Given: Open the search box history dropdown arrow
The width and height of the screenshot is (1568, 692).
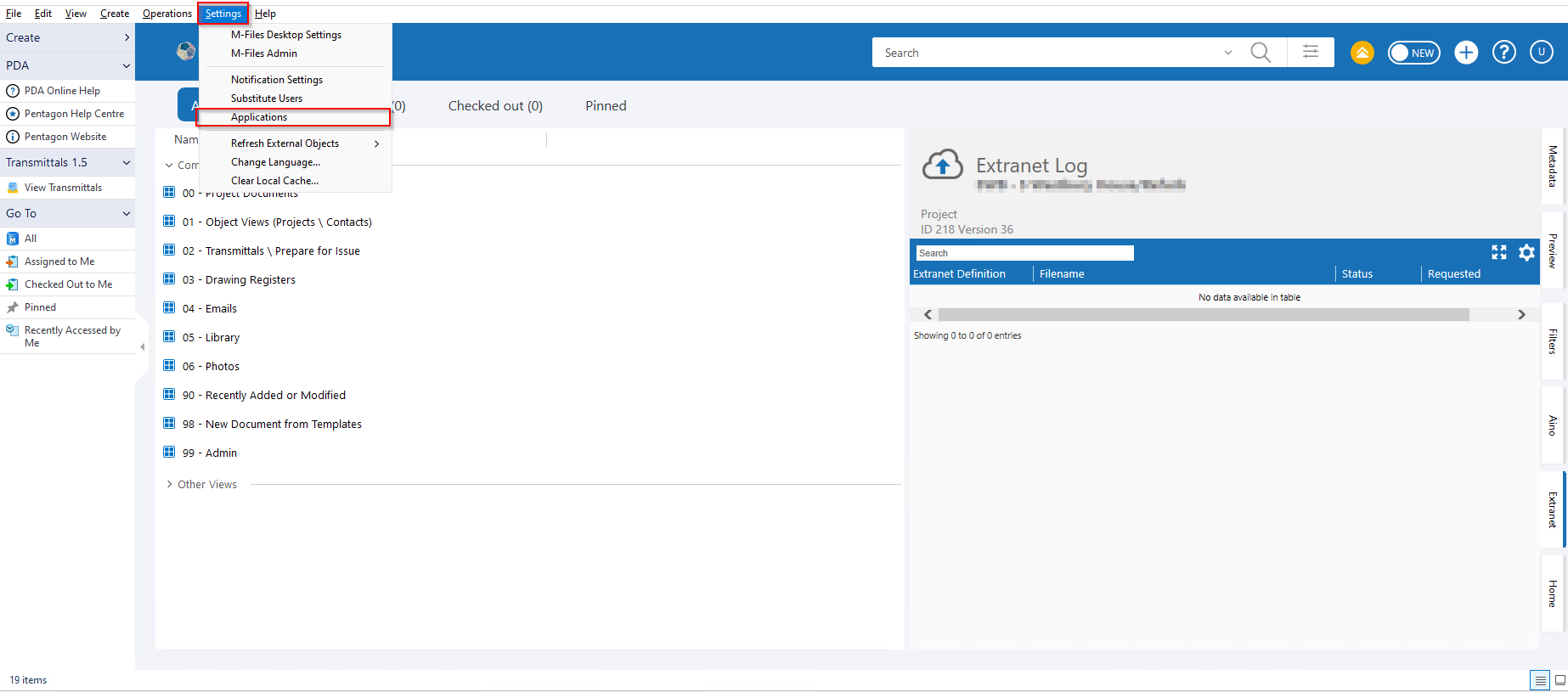Looking at the screenshot, I should click(1227, 53).
